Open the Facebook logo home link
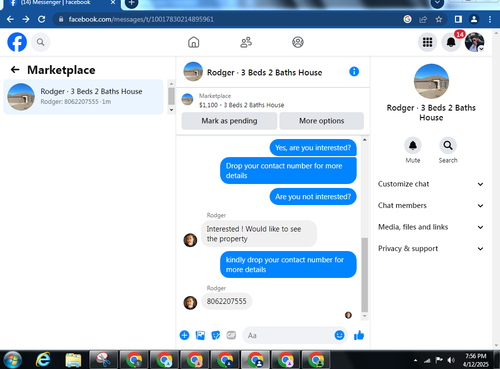 point(17,42)
